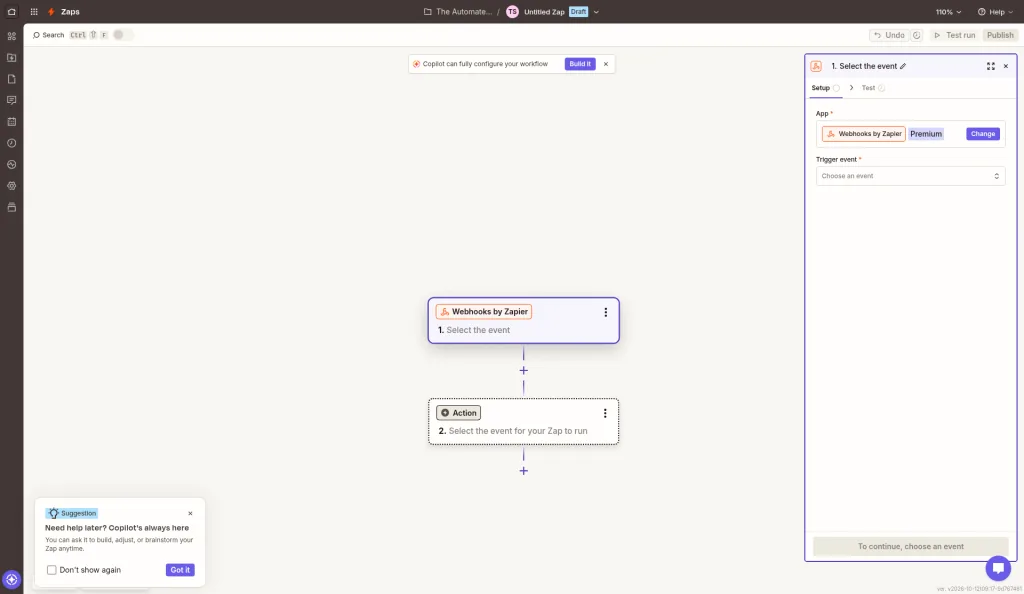This screenshot has width=1024, height=594.
Task: Open the Copilot round icon at the sidebar bottom
Action: (11, 579)
